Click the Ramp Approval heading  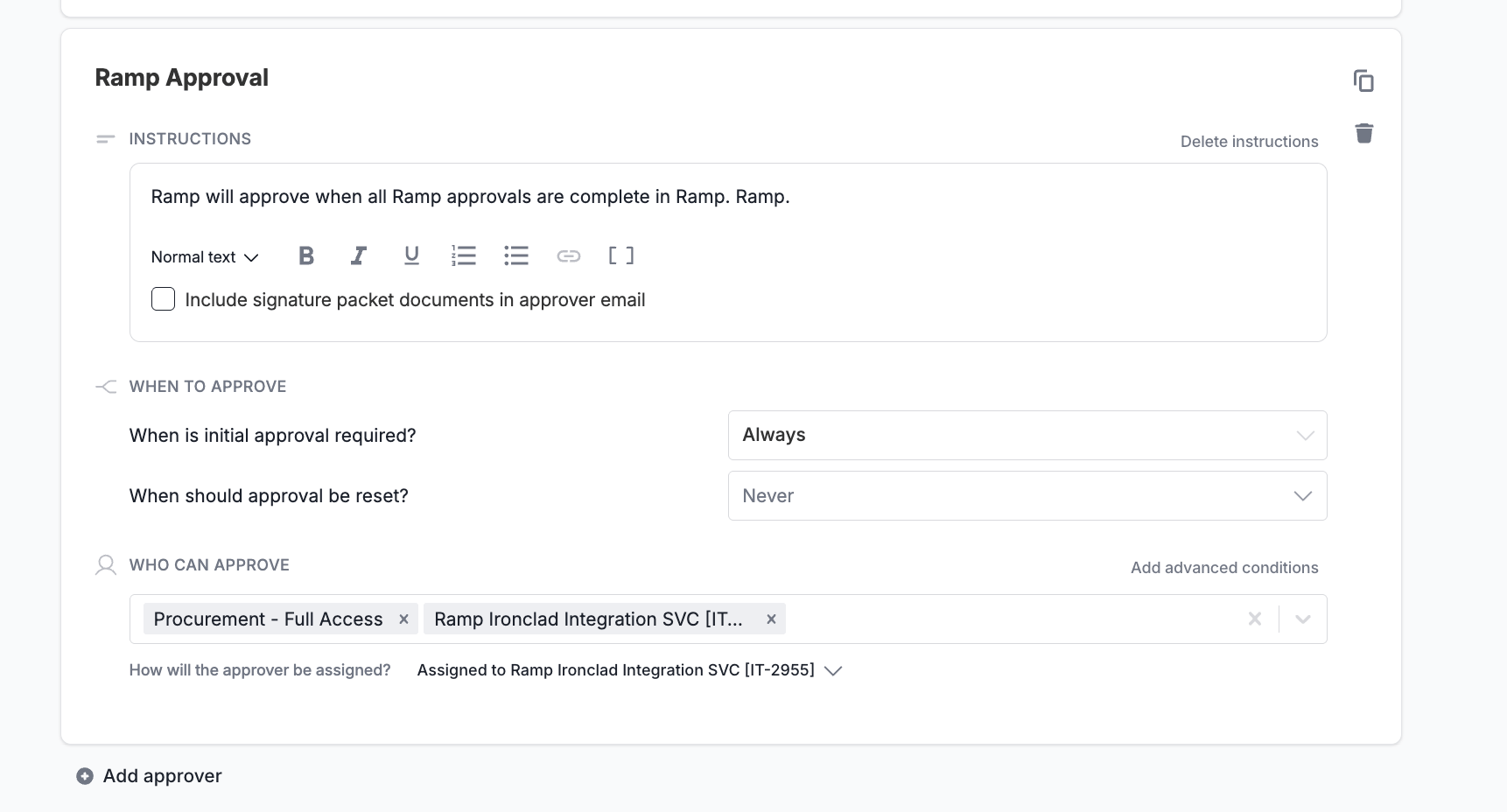[x=181, y=77]
